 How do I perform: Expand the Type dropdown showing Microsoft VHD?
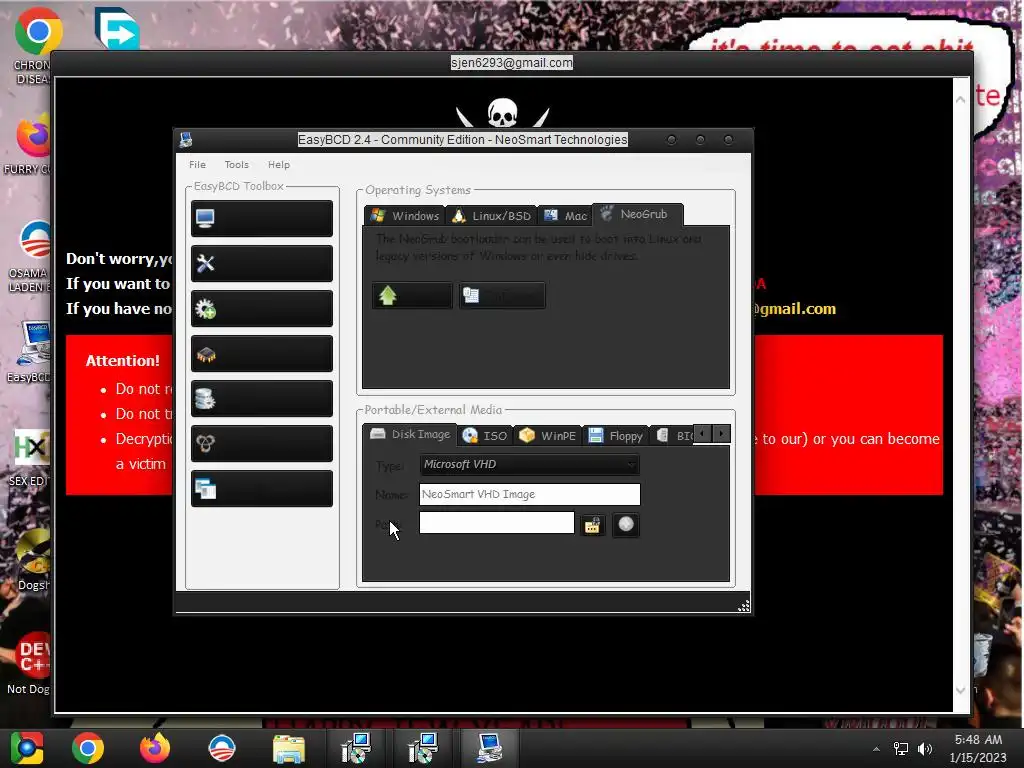point(530,464)
